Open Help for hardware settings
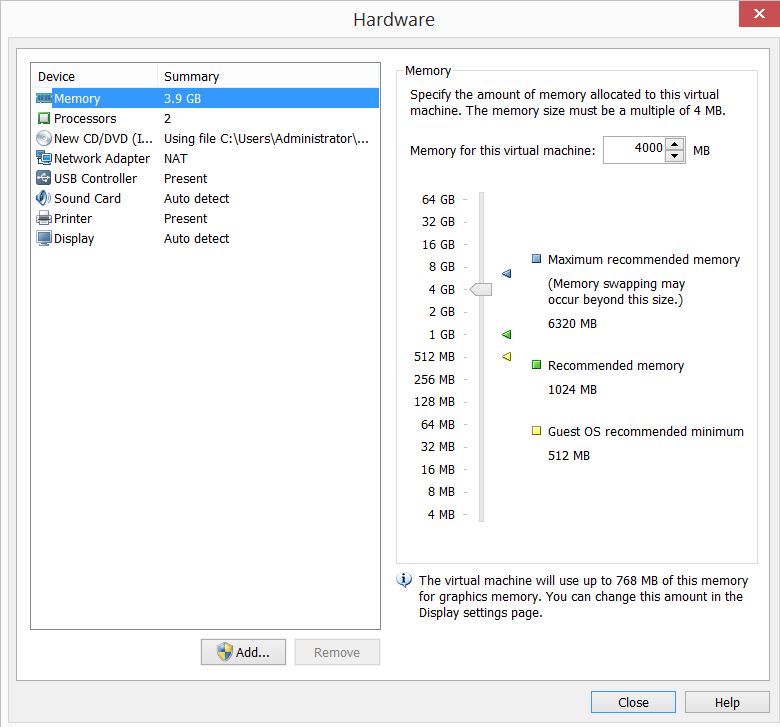Viewport: 780px width, 727px height. pos(727,702)
